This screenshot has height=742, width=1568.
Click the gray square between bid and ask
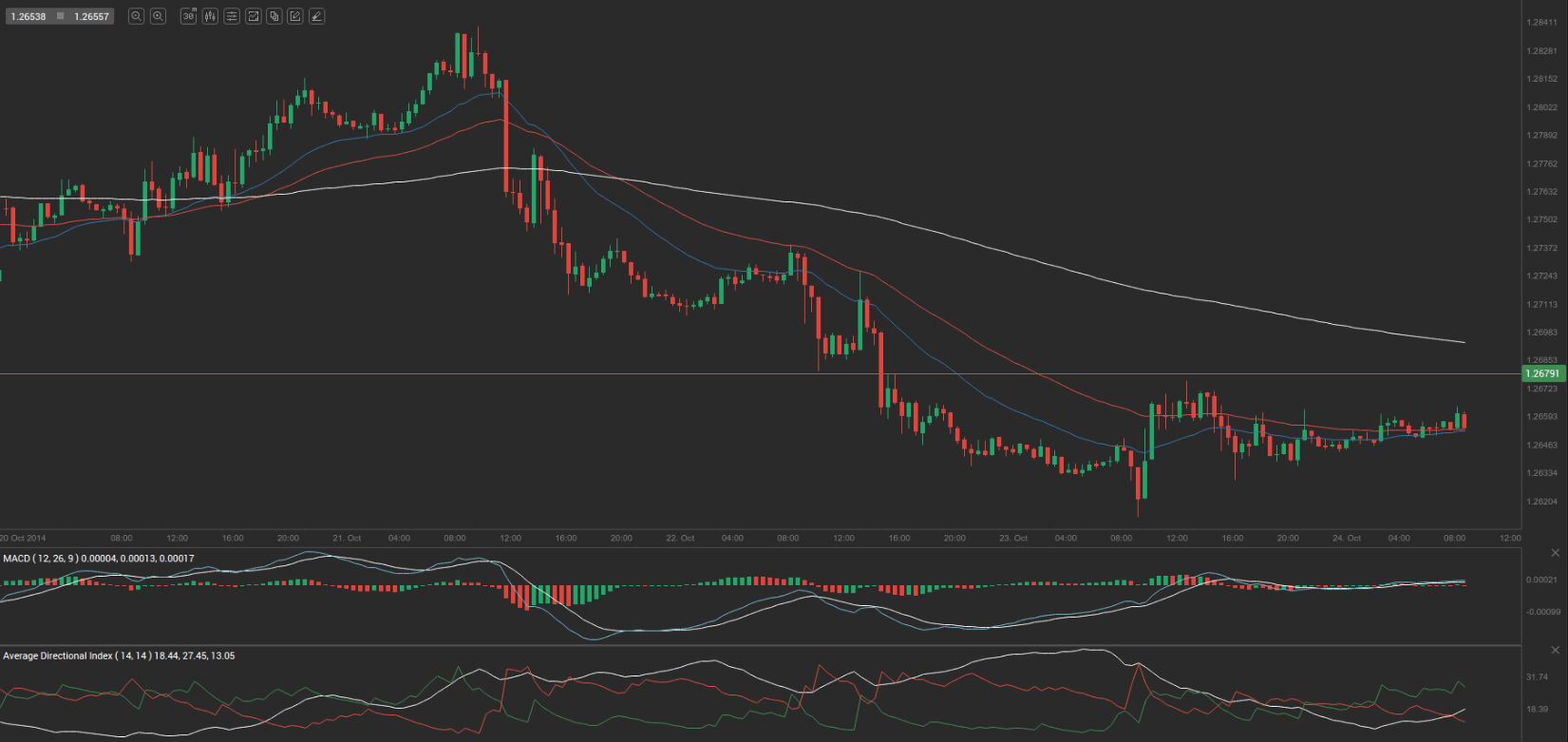(61, 16)
